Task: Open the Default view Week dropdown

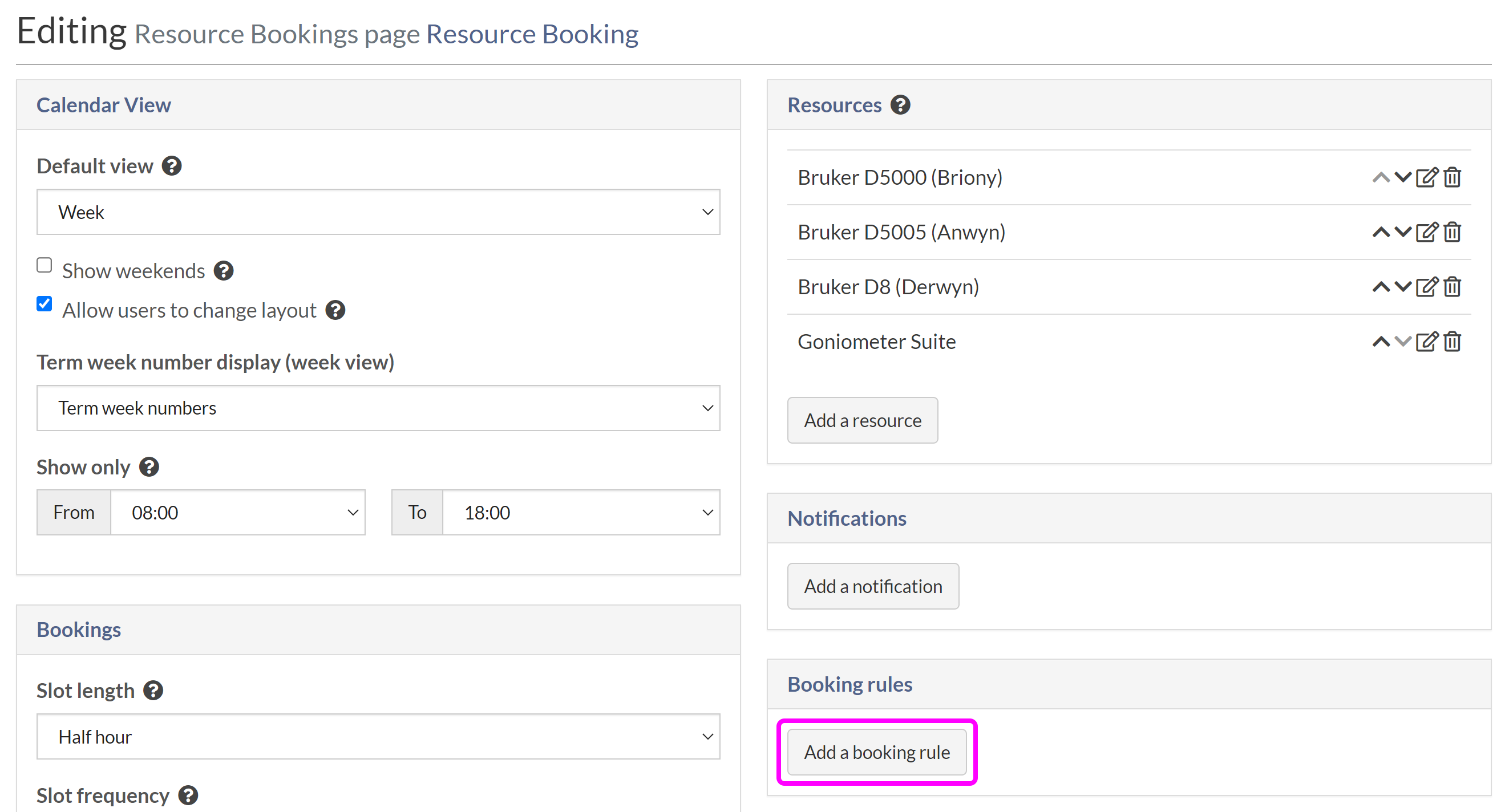Action: tap(378, 212)
